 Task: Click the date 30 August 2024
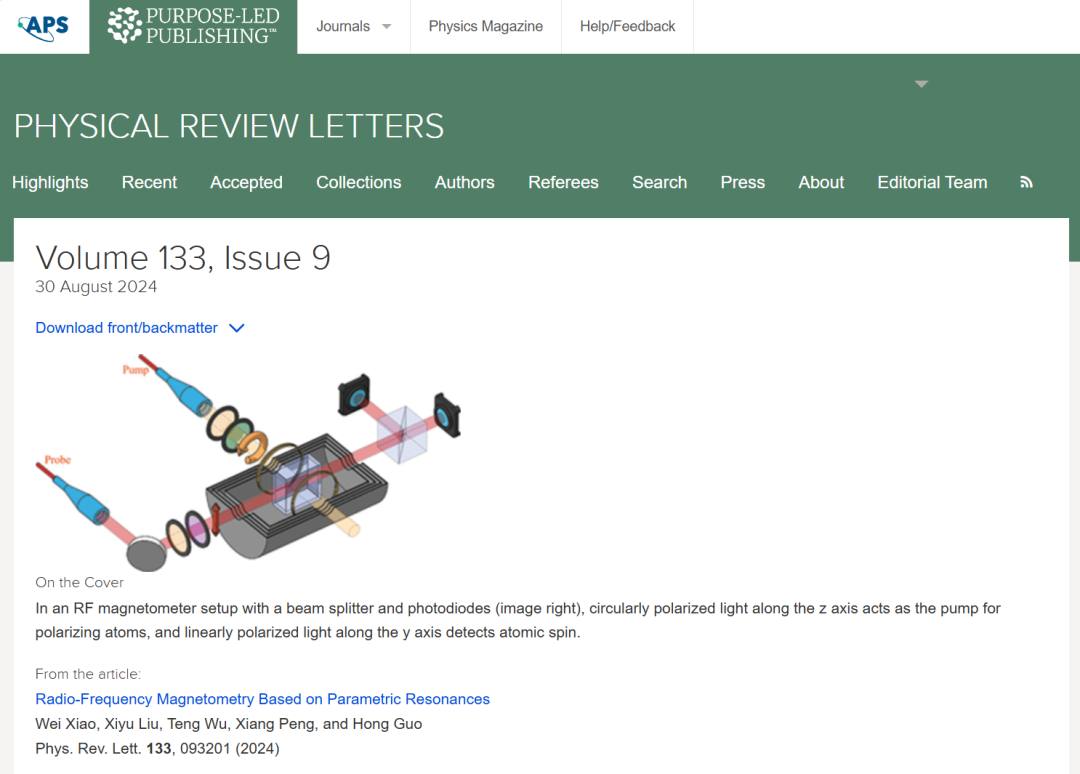(96, 286)
